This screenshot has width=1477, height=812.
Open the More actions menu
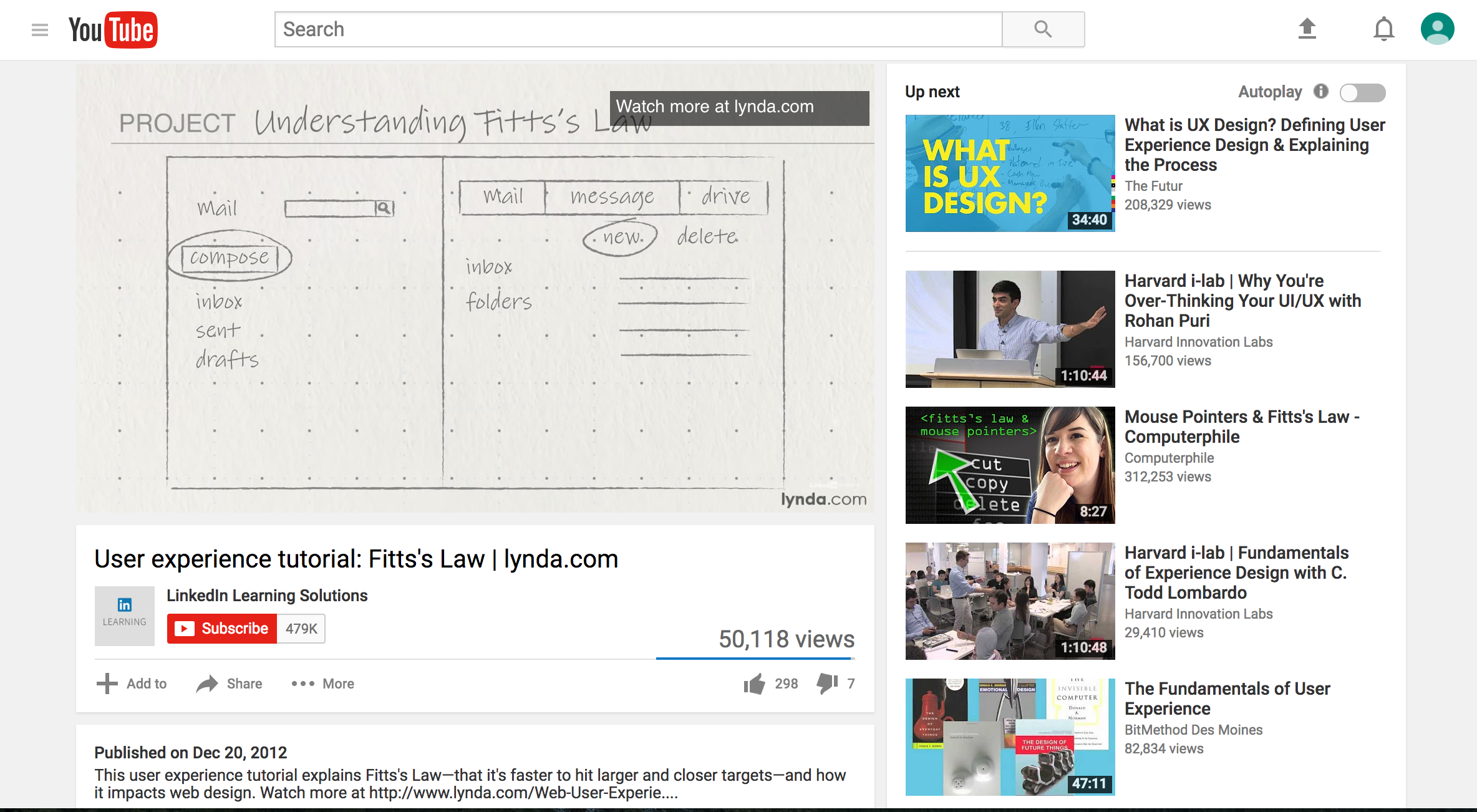[322, 684]
